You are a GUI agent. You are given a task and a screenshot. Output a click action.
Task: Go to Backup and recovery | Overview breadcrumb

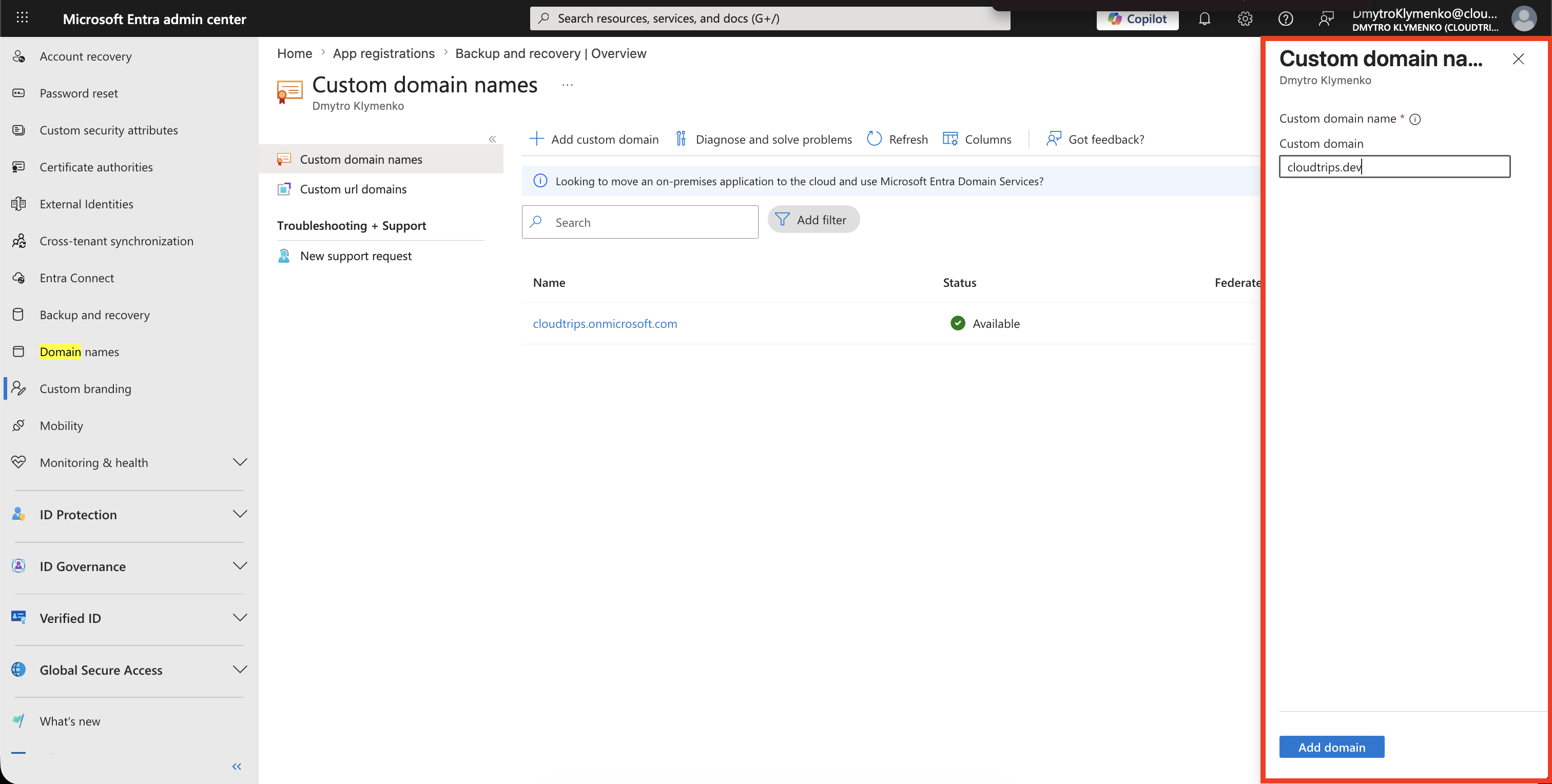point(551,53)
